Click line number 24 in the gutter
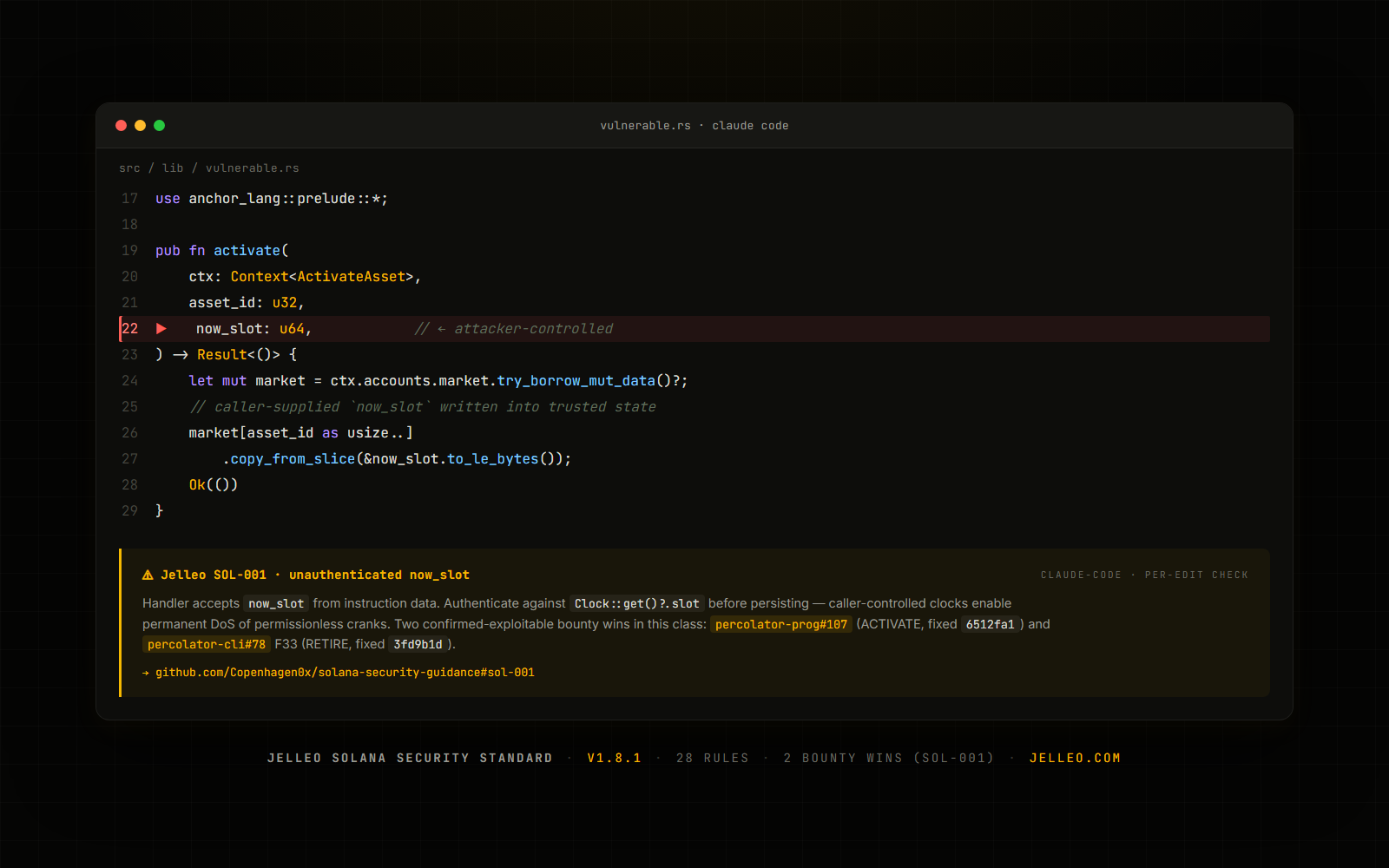 pos(129,381)
